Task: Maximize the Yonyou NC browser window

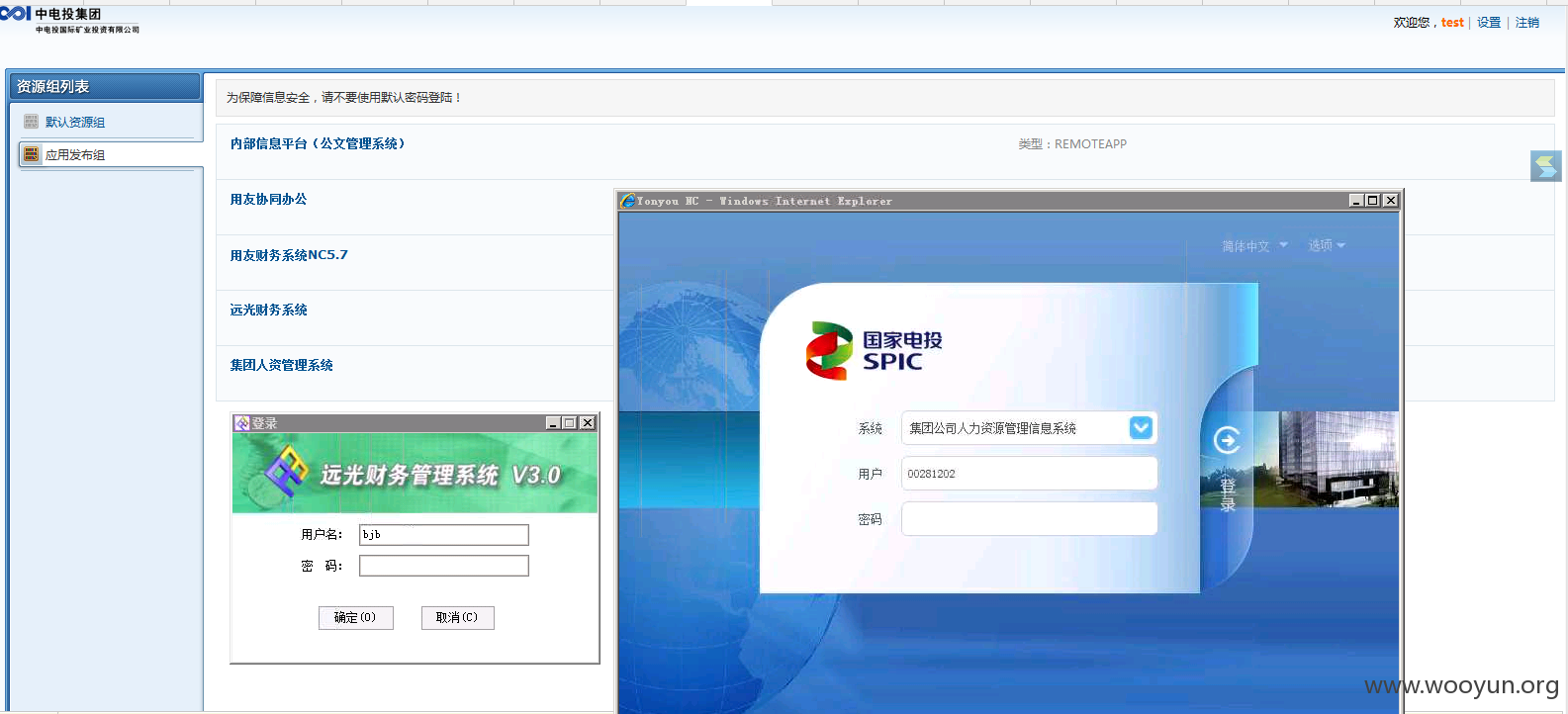Action: [x=1372, y=201]
